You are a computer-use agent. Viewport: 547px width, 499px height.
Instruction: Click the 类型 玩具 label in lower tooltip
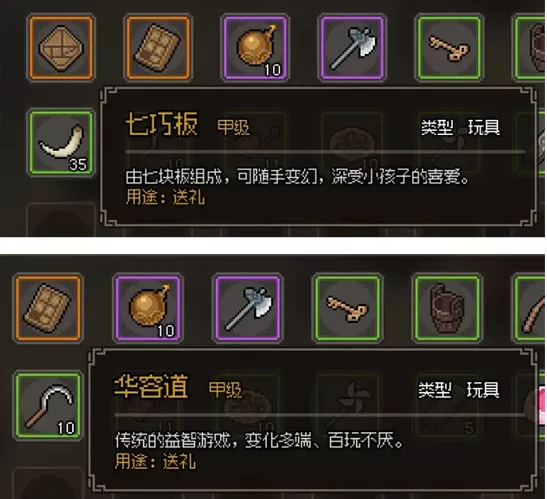tap(459, 389)
